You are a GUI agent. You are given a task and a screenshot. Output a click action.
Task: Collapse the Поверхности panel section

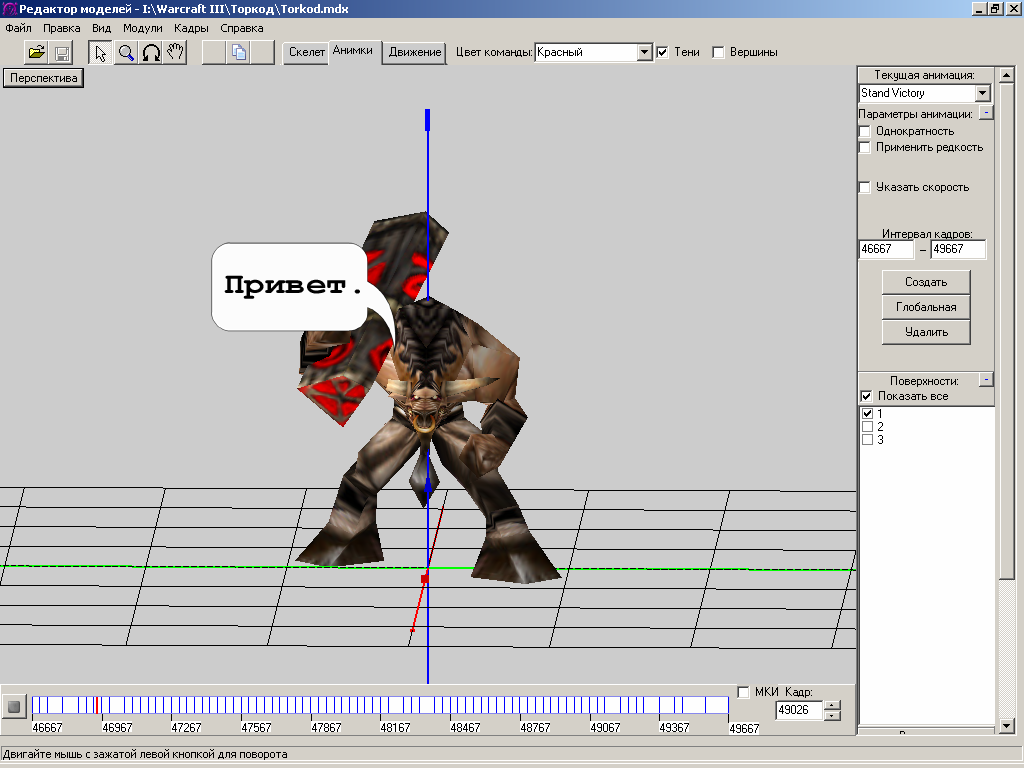(x=986, y=380)
